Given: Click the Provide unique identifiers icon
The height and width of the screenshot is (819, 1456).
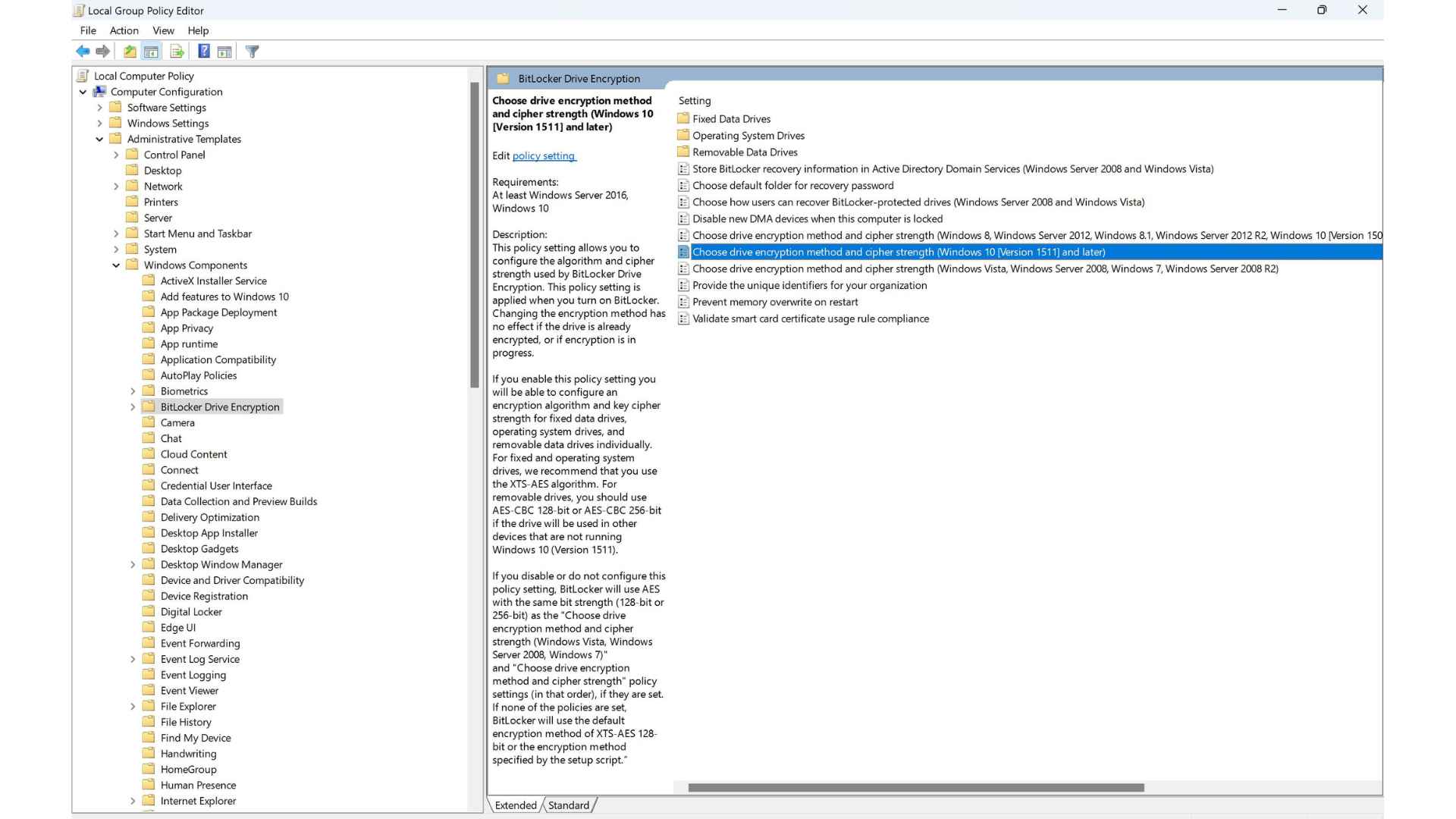Looking at the screenshot, I should click(x=683, y=285).
